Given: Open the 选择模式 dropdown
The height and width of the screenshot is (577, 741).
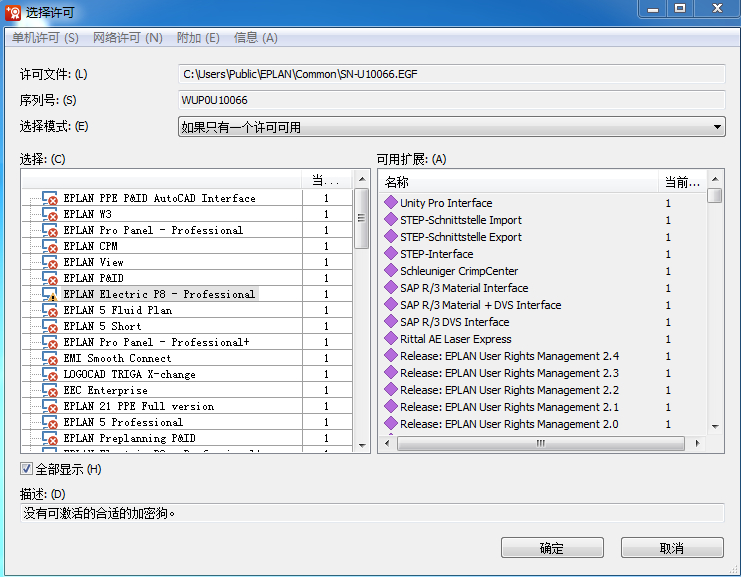Looking at the screenshot, I should pos(451,127).
